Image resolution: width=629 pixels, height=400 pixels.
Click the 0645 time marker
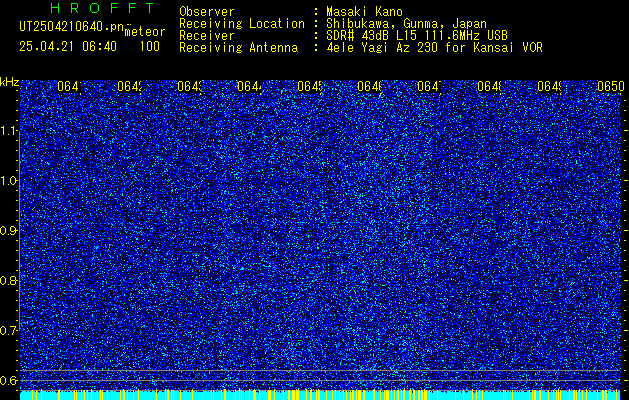pyautogui.click(x=309, y=87)
